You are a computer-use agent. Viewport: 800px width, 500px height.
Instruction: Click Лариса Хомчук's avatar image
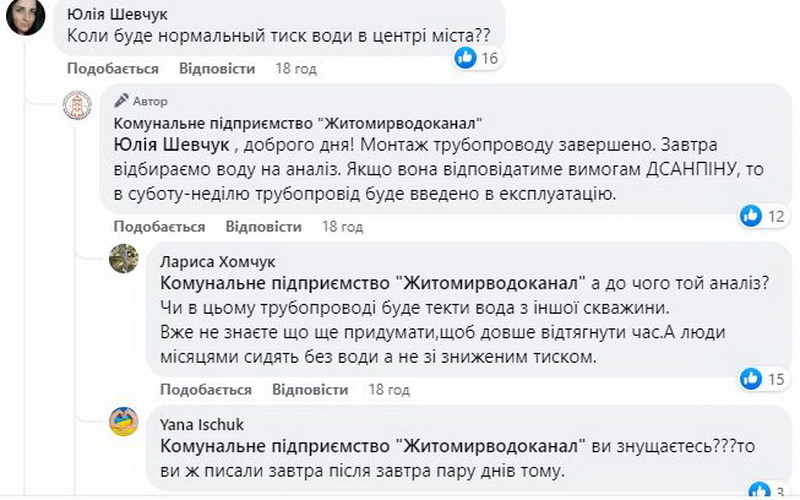[x=123, y=258]
